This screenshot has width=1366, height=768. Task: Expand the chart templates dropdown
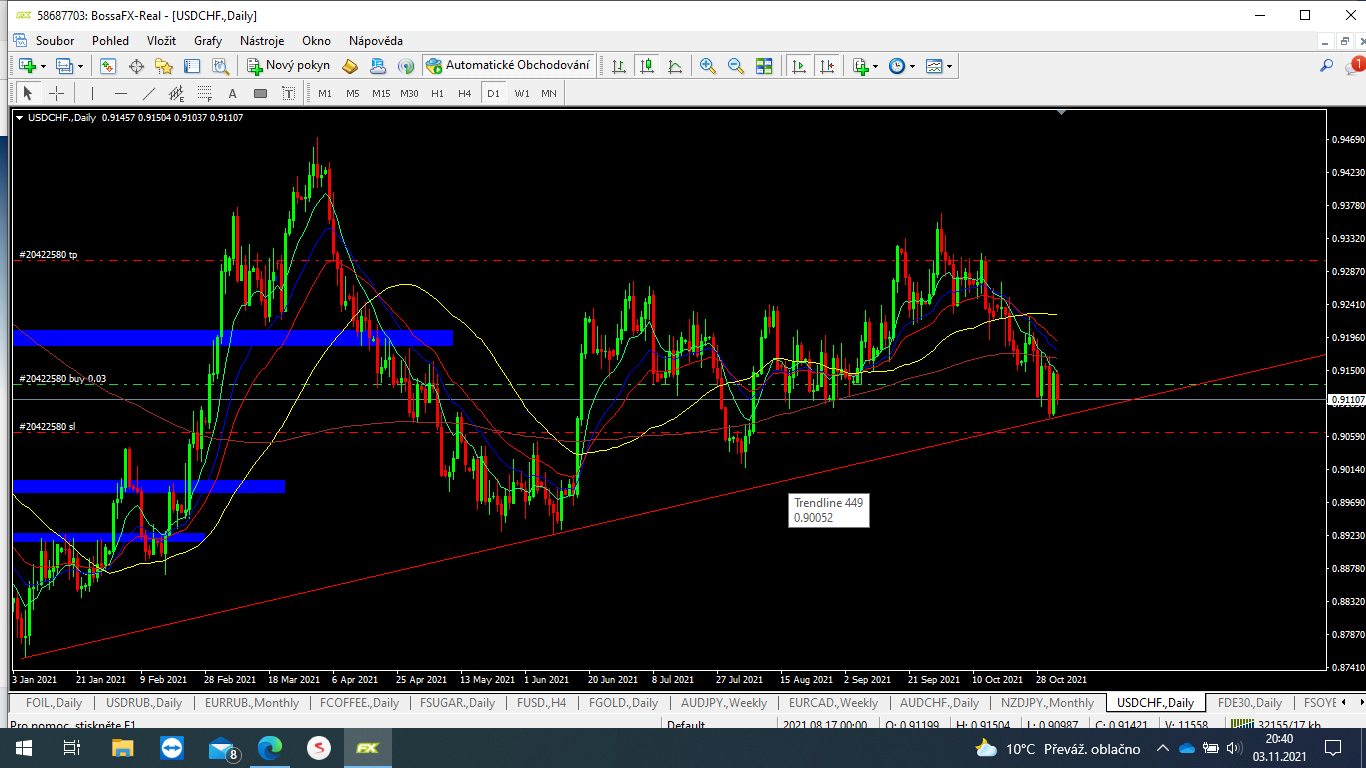pyautogui.click(x=949, y=66)
